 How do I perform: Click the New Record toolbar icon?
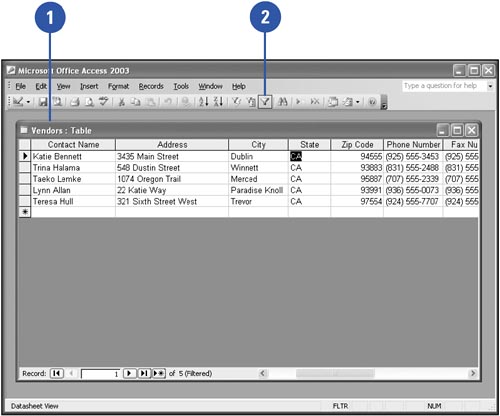click(x=298, y=102)
